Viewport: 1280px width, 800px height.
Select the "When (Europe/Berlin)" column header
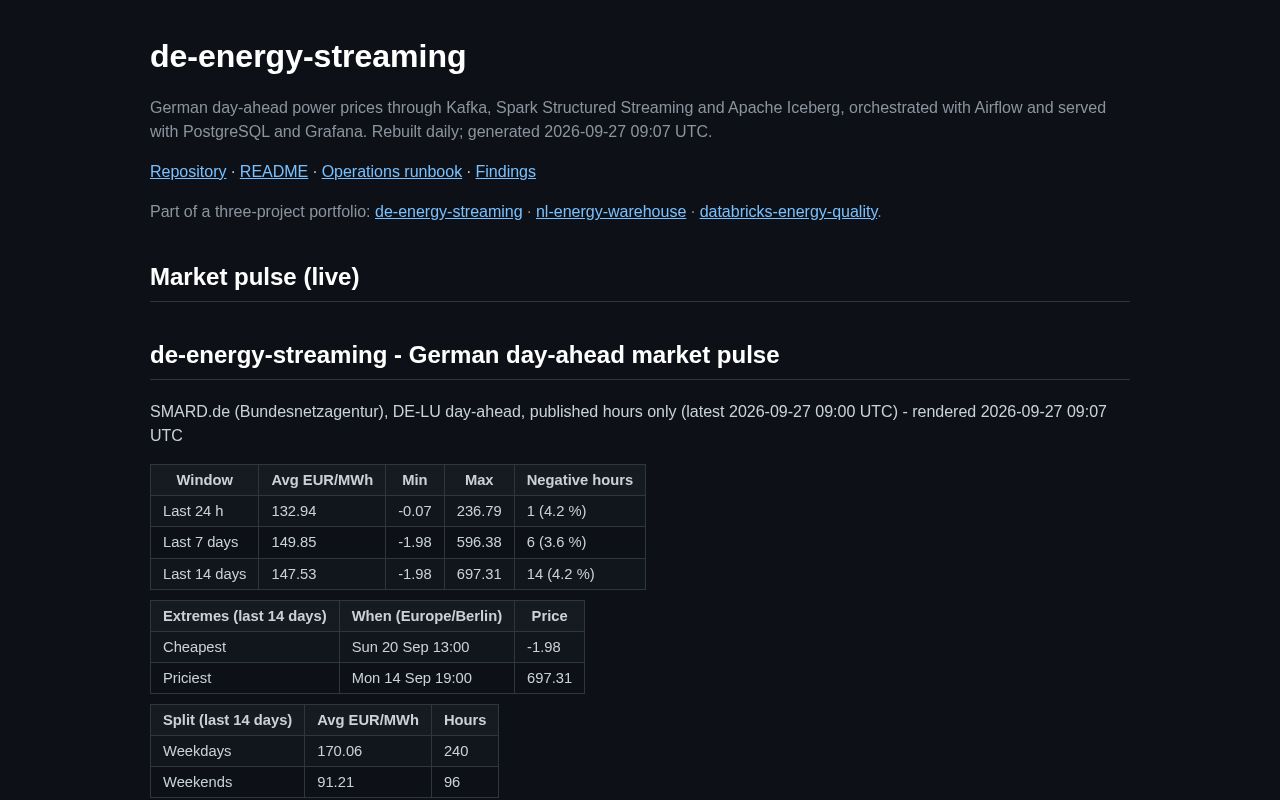pos(427,616)
